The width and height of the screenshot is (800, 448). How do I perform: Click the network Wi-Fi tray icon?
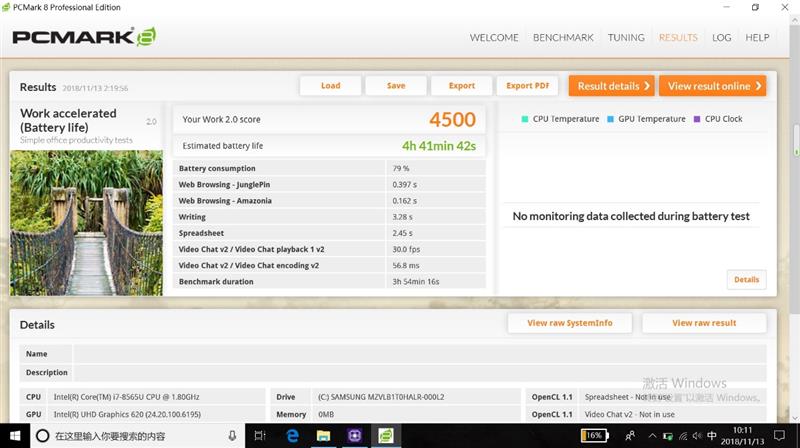click(x=683, y=436)
